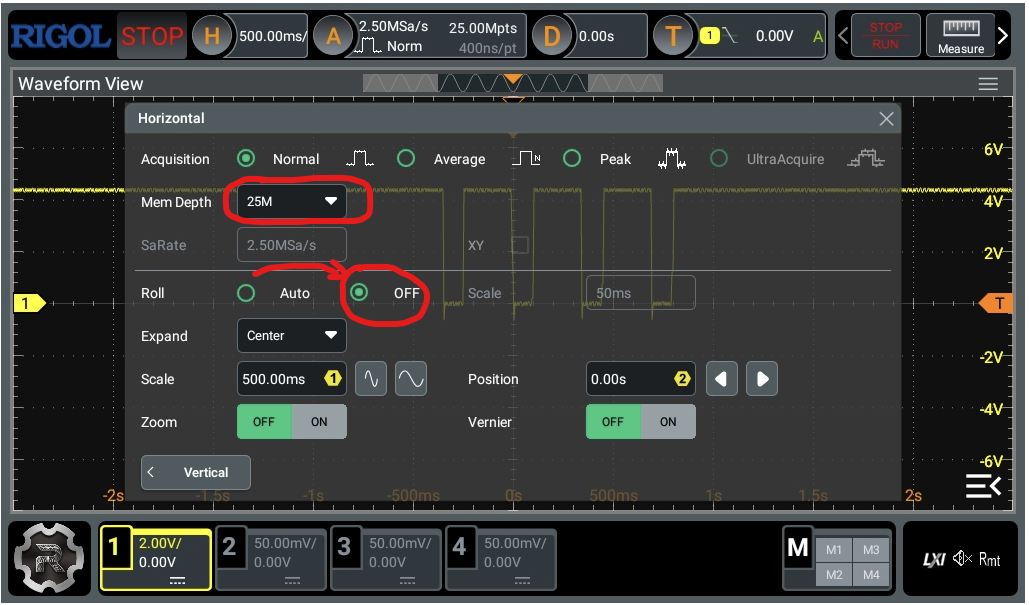Click the 0.00s delay readout

pos(596,36)
